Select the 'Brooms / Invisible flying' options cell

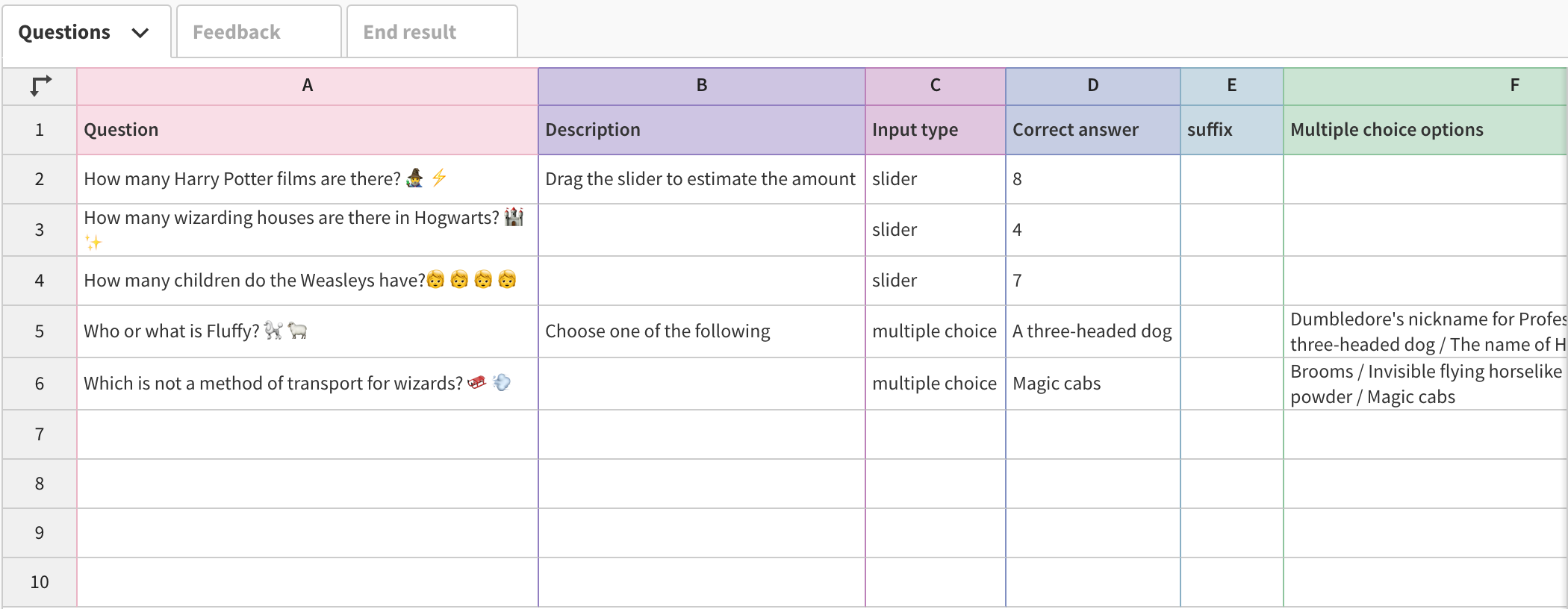1425,384
